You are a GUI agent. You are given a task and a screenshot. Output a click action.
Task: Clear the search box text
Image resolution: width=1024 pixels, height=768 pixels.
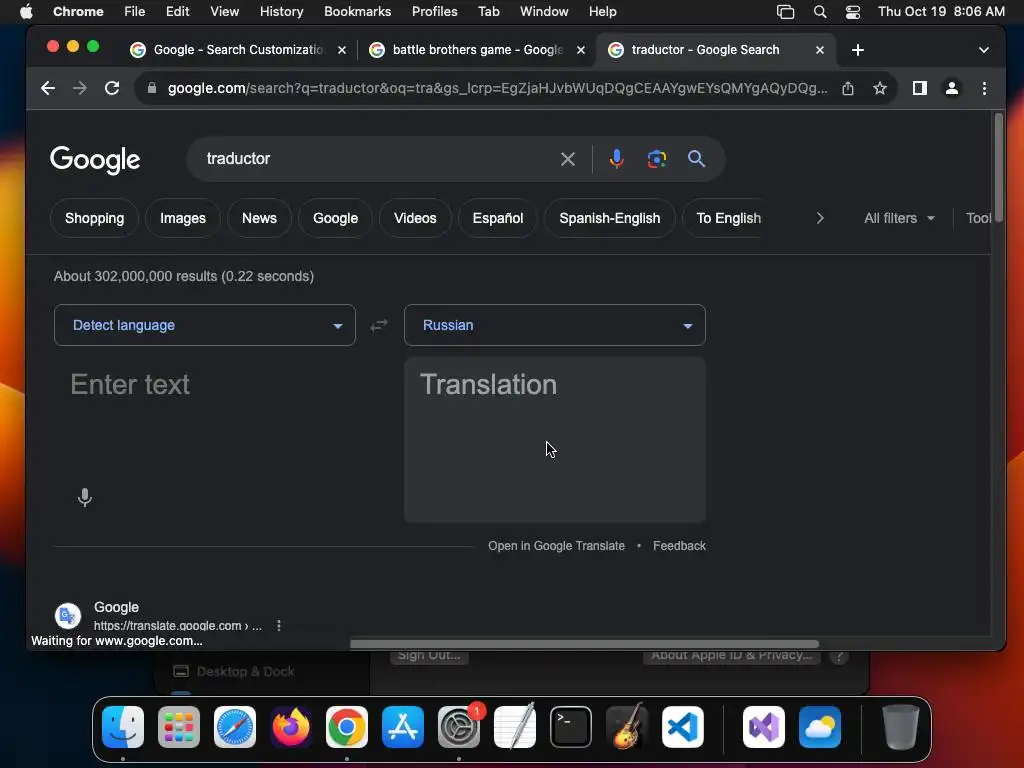[568, 159]
